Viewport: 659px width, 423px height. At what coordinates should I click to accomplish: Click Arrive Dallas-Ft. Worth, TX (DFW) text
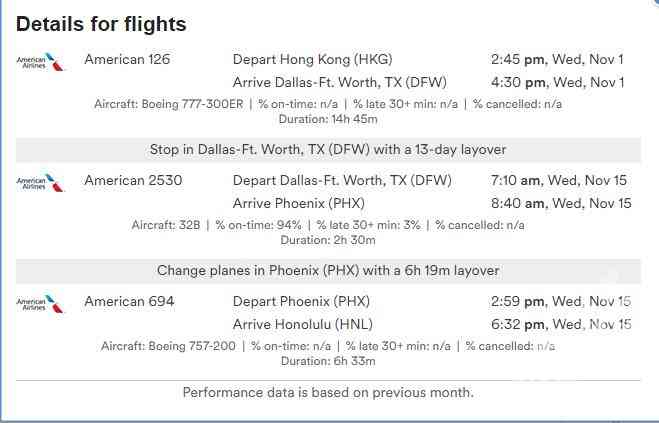tap(340, 82)
